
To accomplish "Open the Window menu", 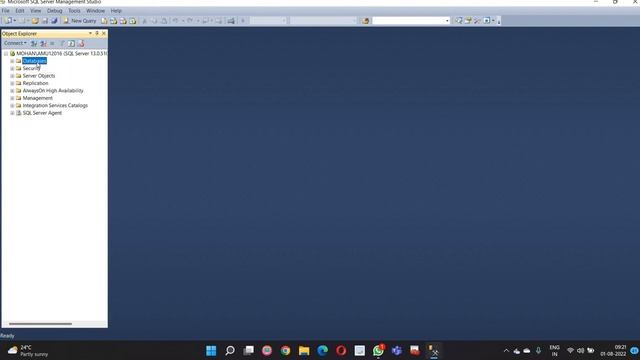I will point(96,11).
